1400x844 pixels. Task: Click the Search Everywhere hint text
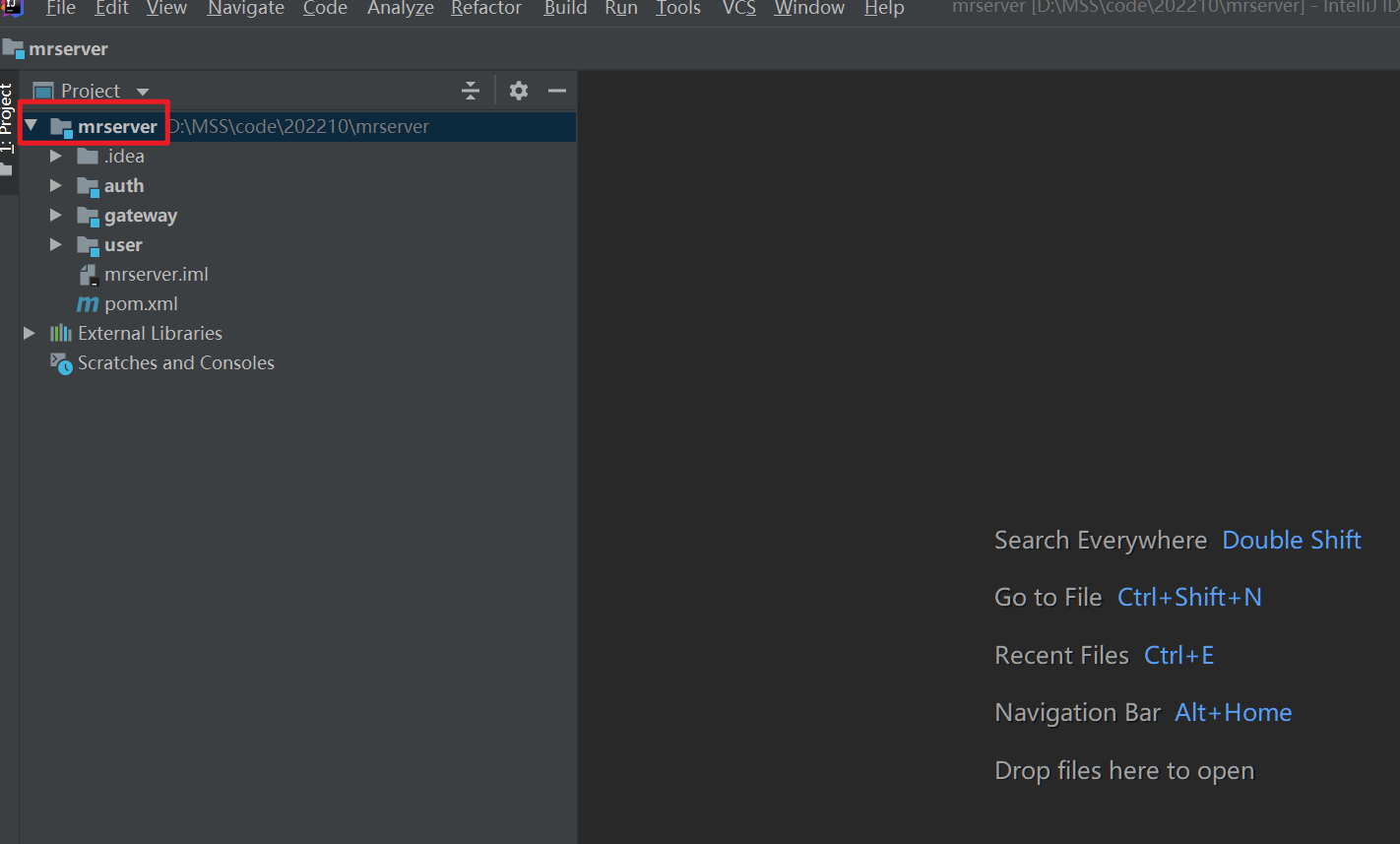1101,540
